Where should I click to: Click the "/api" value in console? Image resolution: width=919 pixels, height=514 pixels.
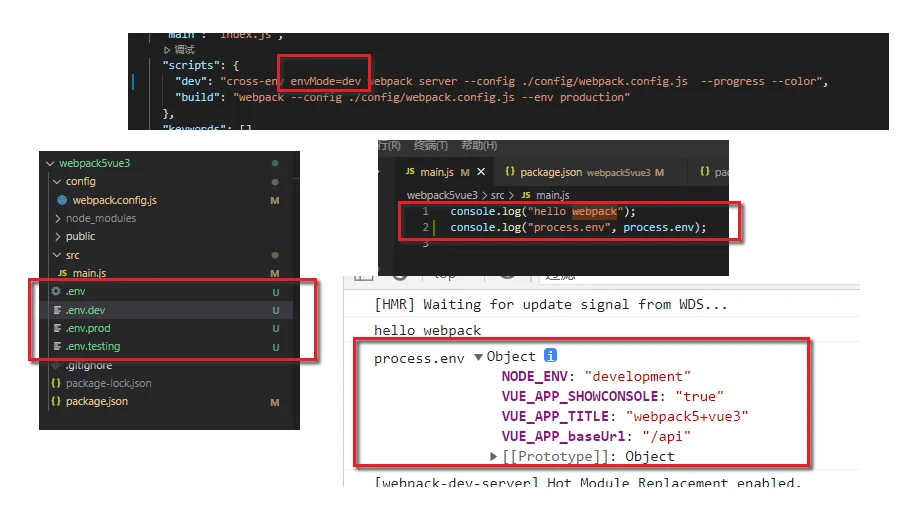(666, 436)
